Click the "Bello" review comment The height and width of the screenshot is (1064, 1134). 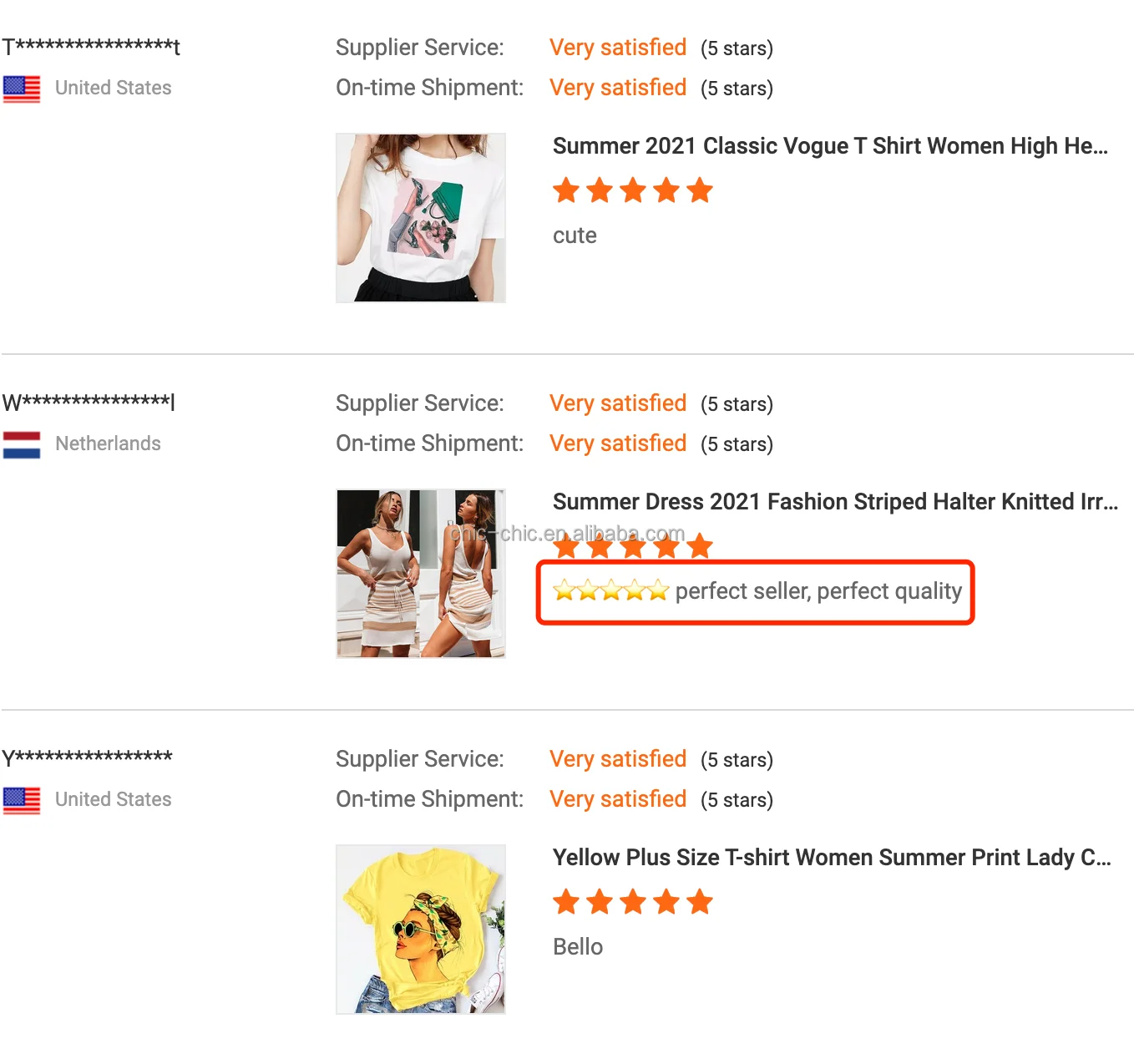(578, 947)
